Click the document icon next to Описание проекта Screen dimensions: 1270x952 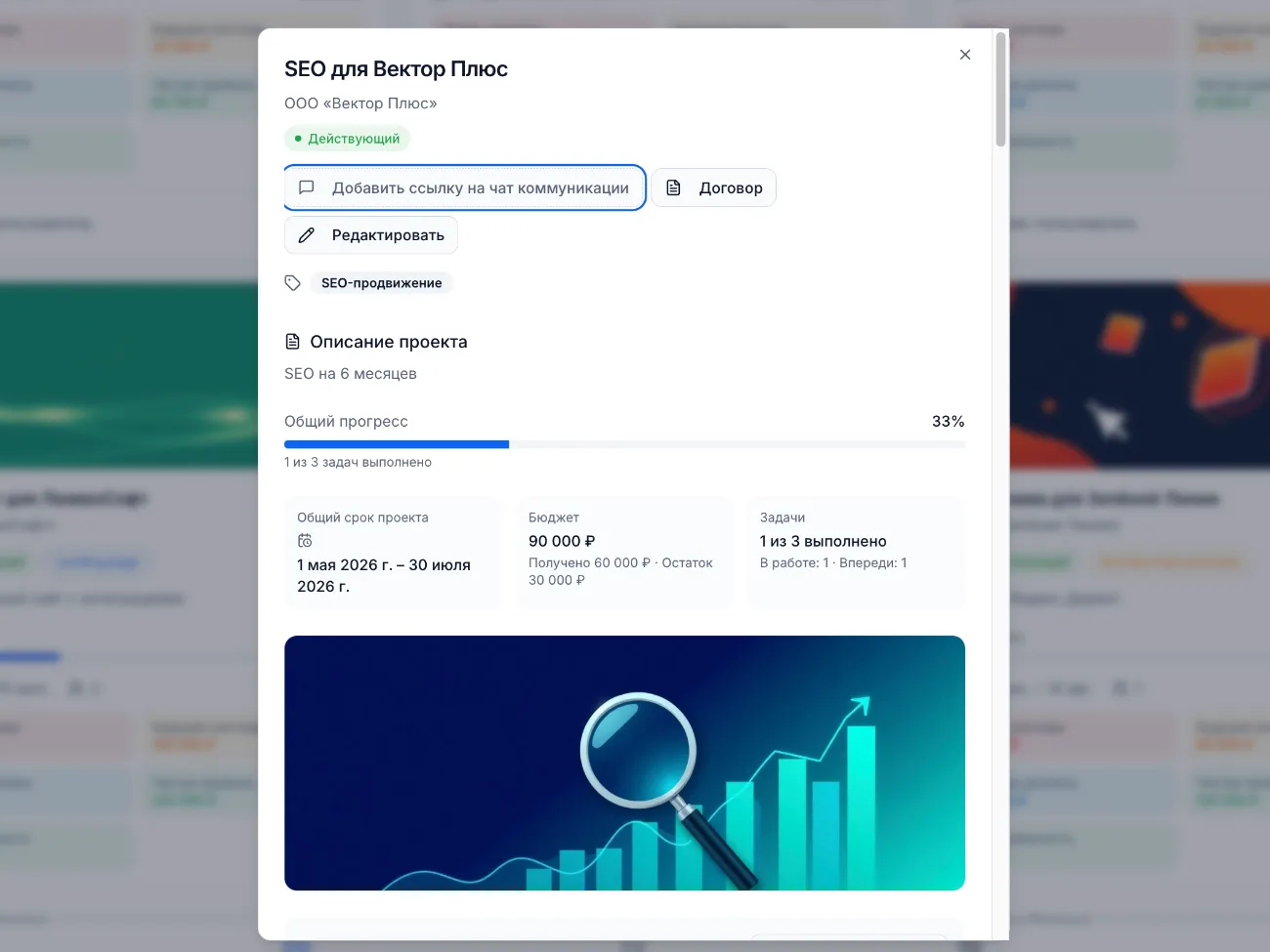pos(292,342)
